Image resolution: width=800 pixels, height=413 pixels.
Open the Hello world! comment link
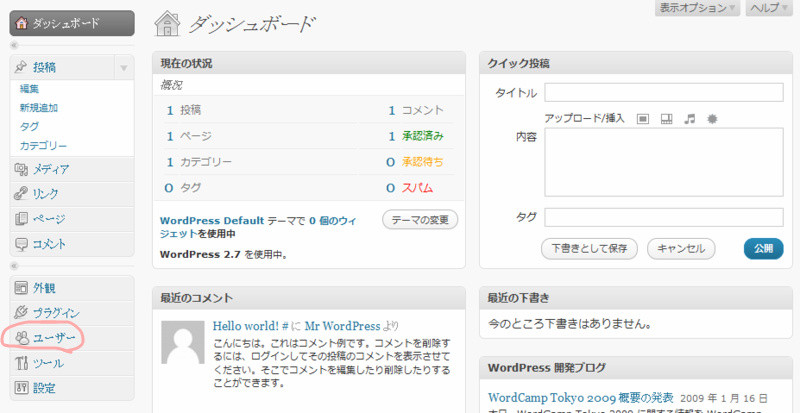[252, 326]
